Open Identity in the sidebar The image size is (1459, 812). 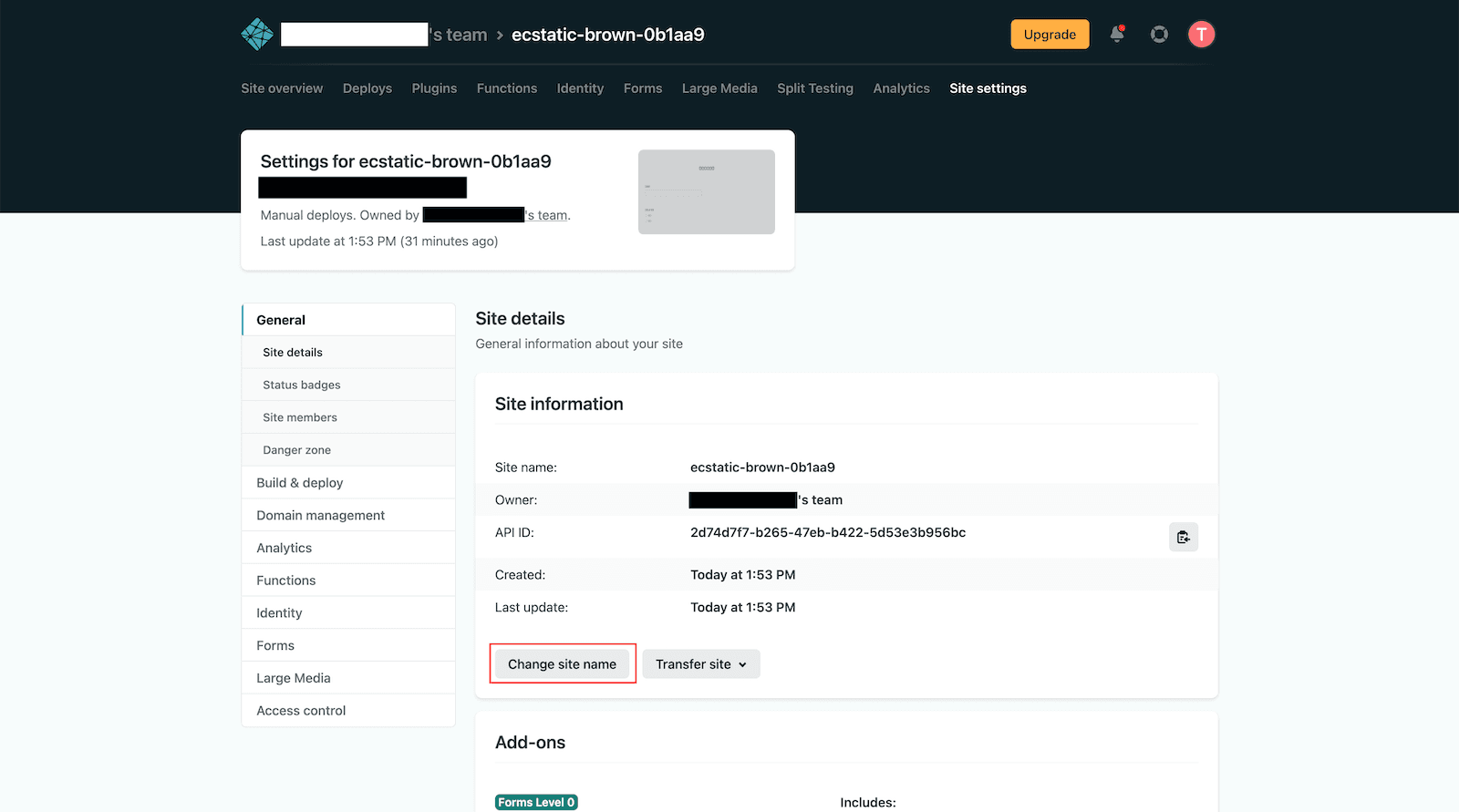[x=348, y=613]
